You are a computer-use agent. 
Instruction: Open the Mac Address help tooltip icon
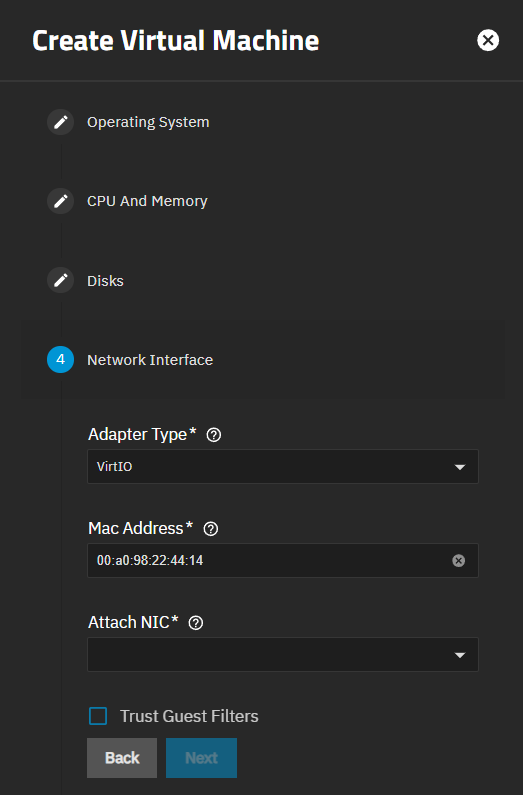point(211,529)
